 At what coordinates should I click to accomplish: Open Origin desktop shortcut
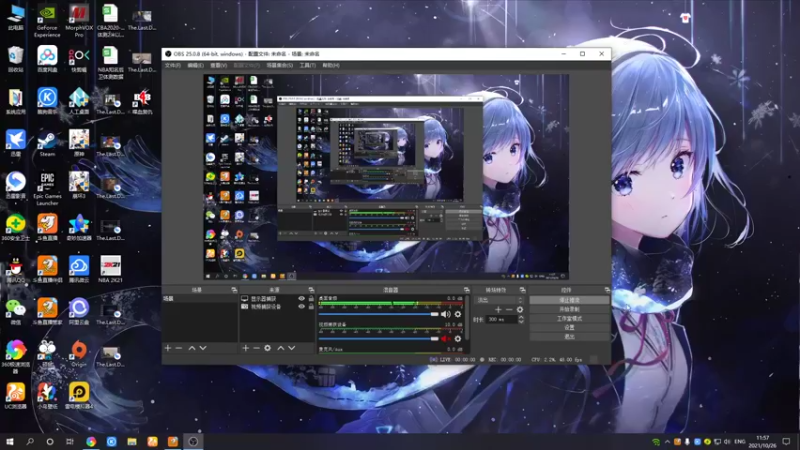tap(79, 354)
